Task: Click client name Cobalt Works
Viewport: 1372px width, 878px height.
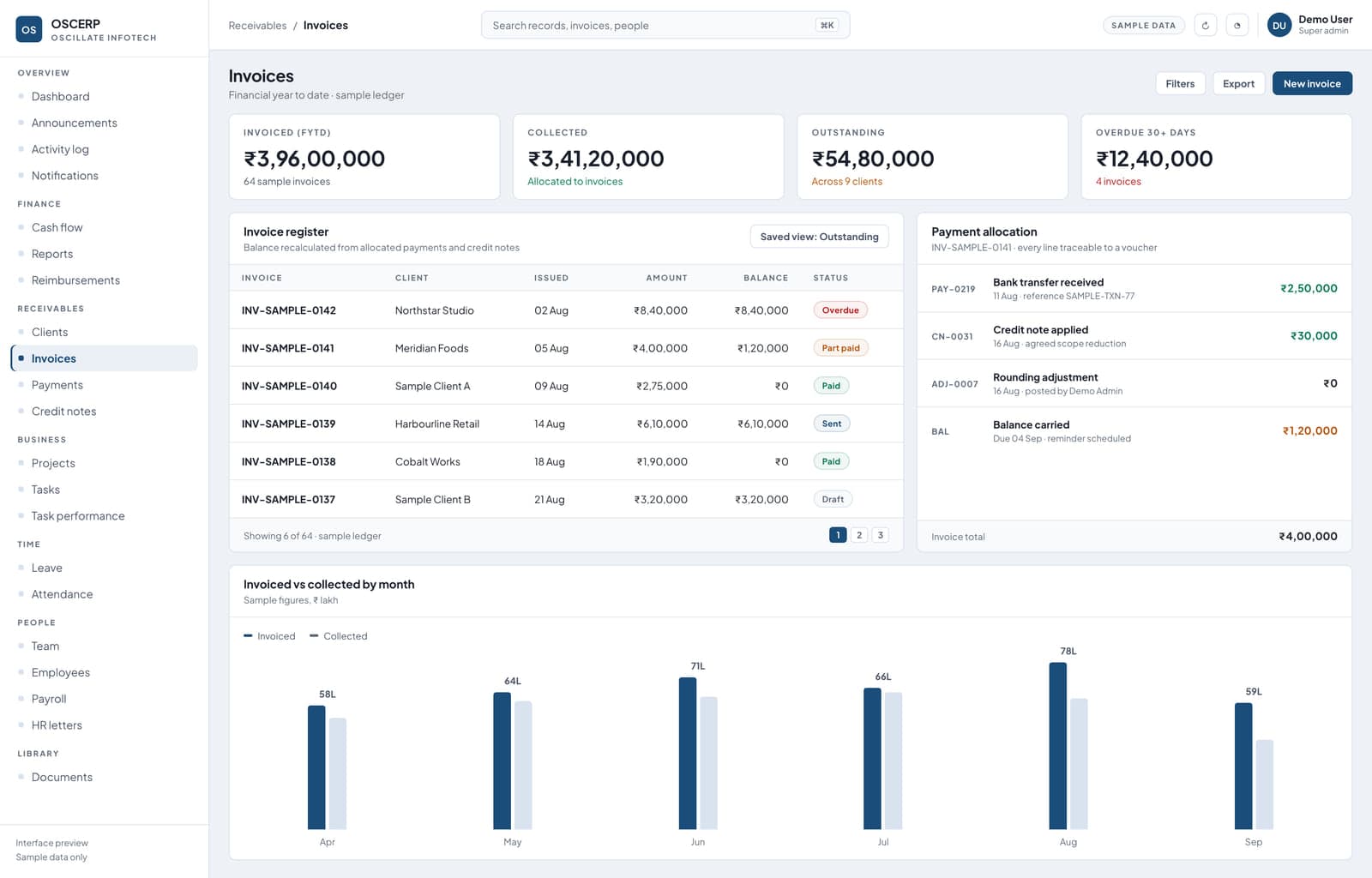Action: tap(428, 461)
